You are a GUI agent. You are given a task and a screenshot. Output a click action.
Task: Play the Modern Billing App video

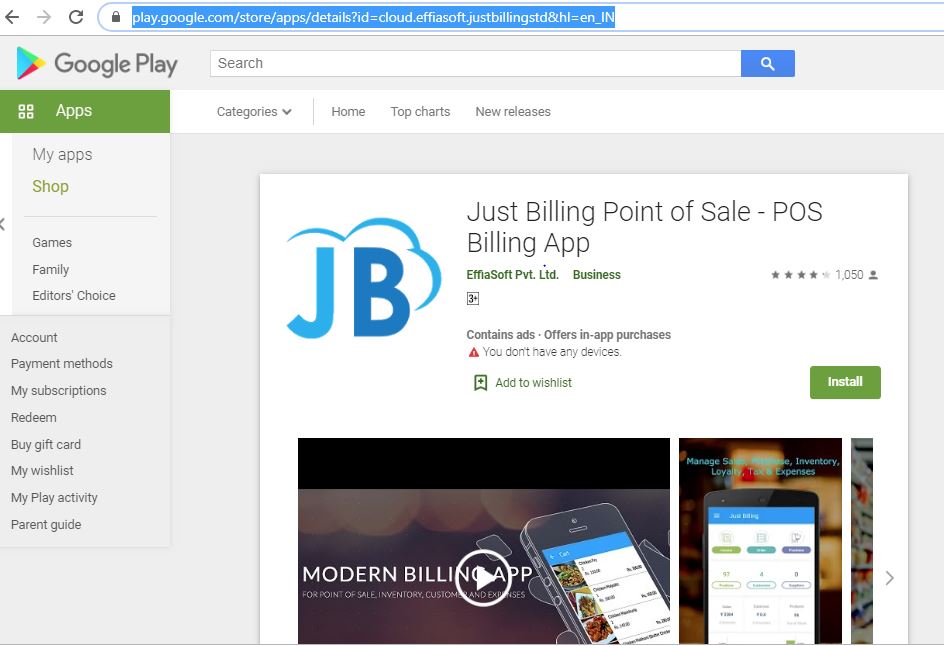483,578
